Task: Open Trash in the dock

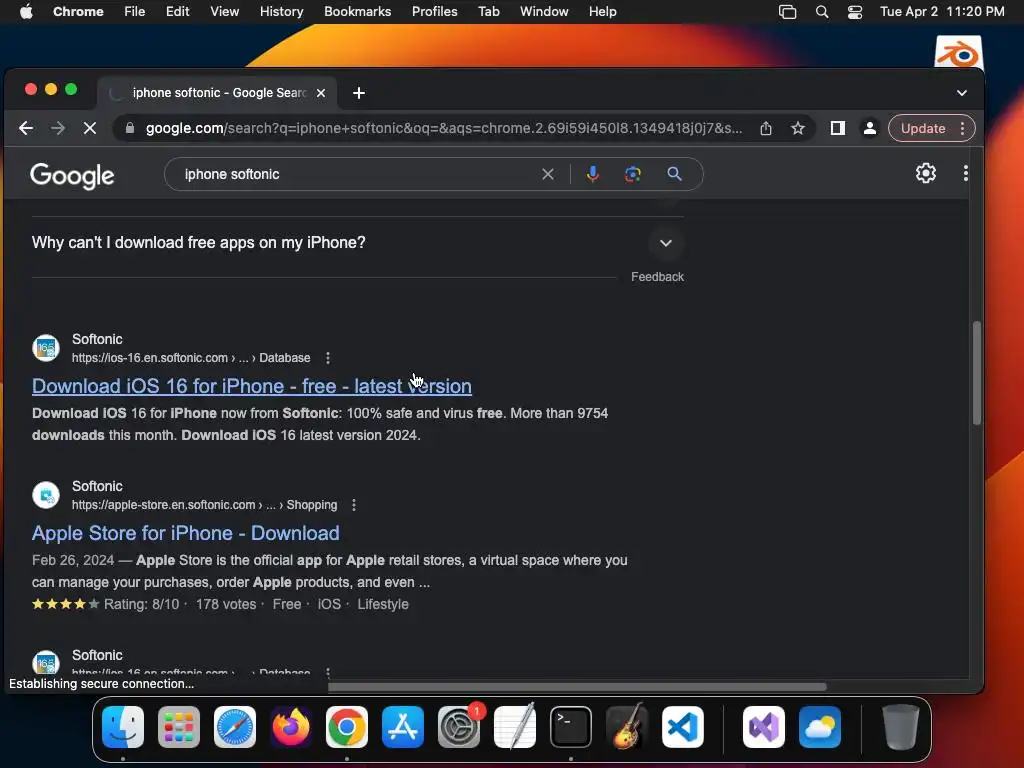Action: (901, 727)
